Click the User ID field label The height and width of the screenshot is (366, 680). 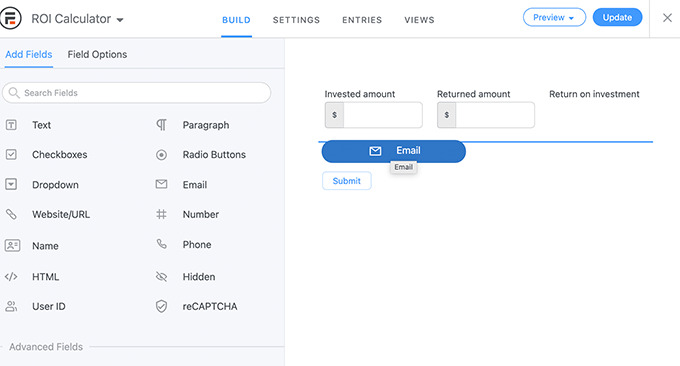(x=49, y=307)
